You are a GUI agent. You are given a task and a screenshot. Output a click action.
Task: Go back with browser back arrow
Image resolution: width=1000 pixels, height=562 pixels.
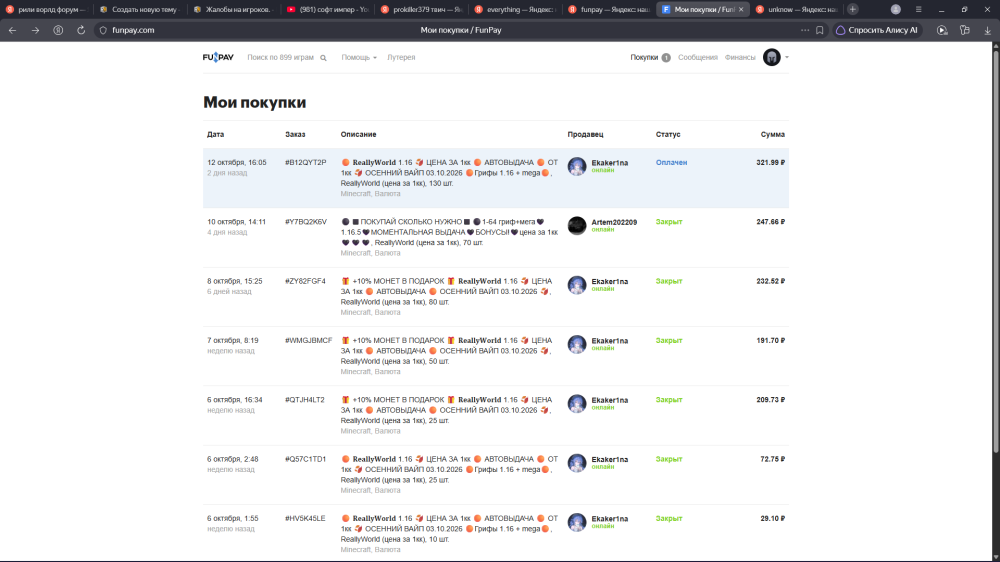point(13,30)
